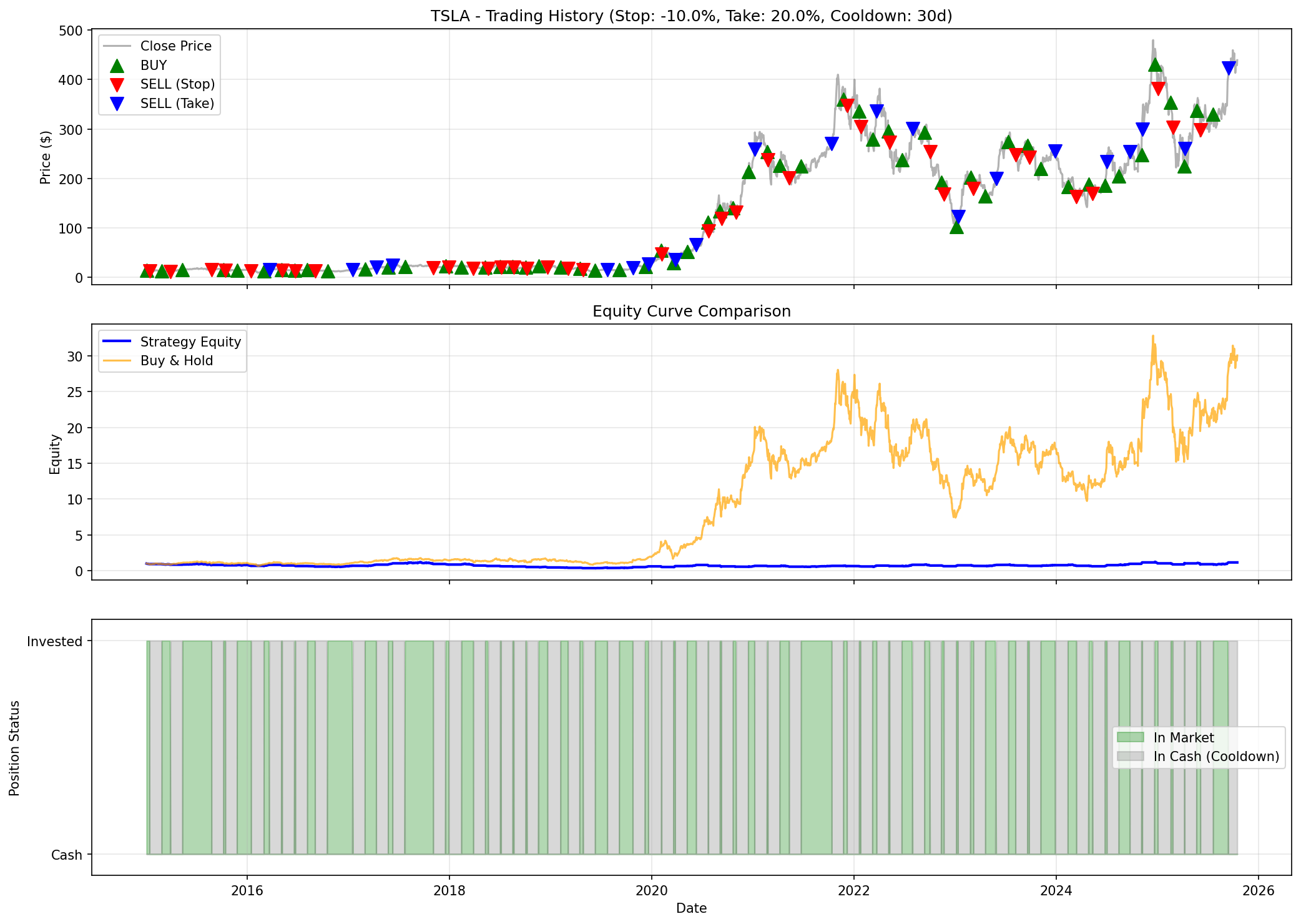This screenshot has width=1301, height=924.
Task: Click the 2024 tick label on date axis
Action: tap(1056, 890)
